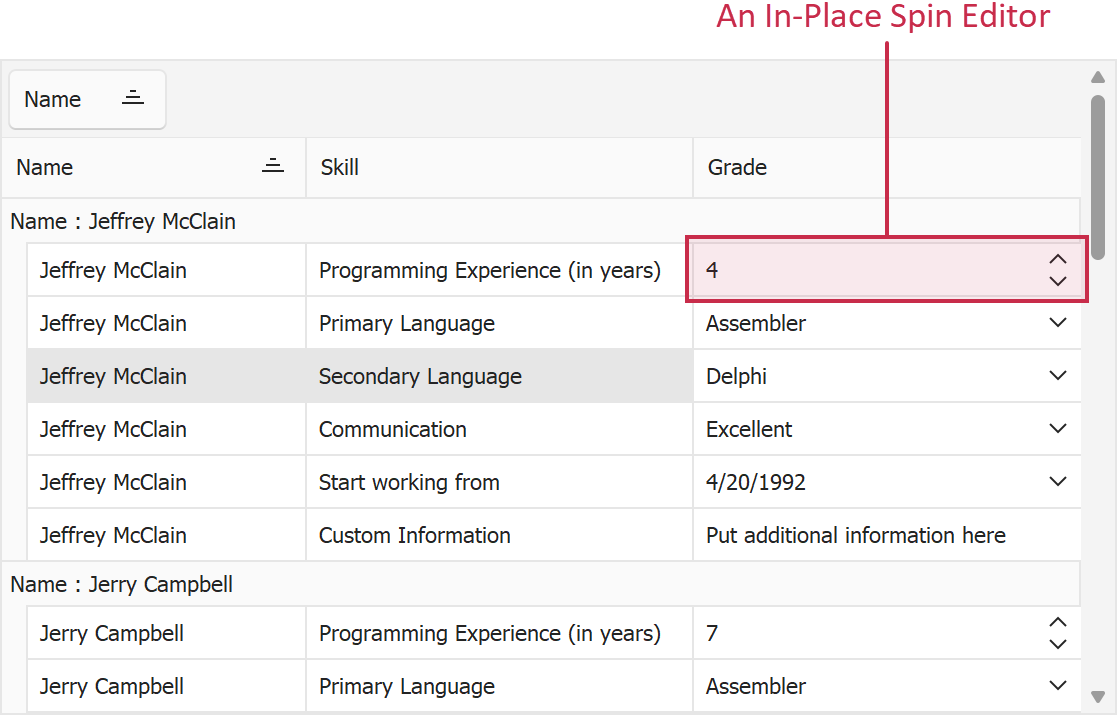Open Jerry Campbell's Assembler language dropdown

tap(1058, 686)
